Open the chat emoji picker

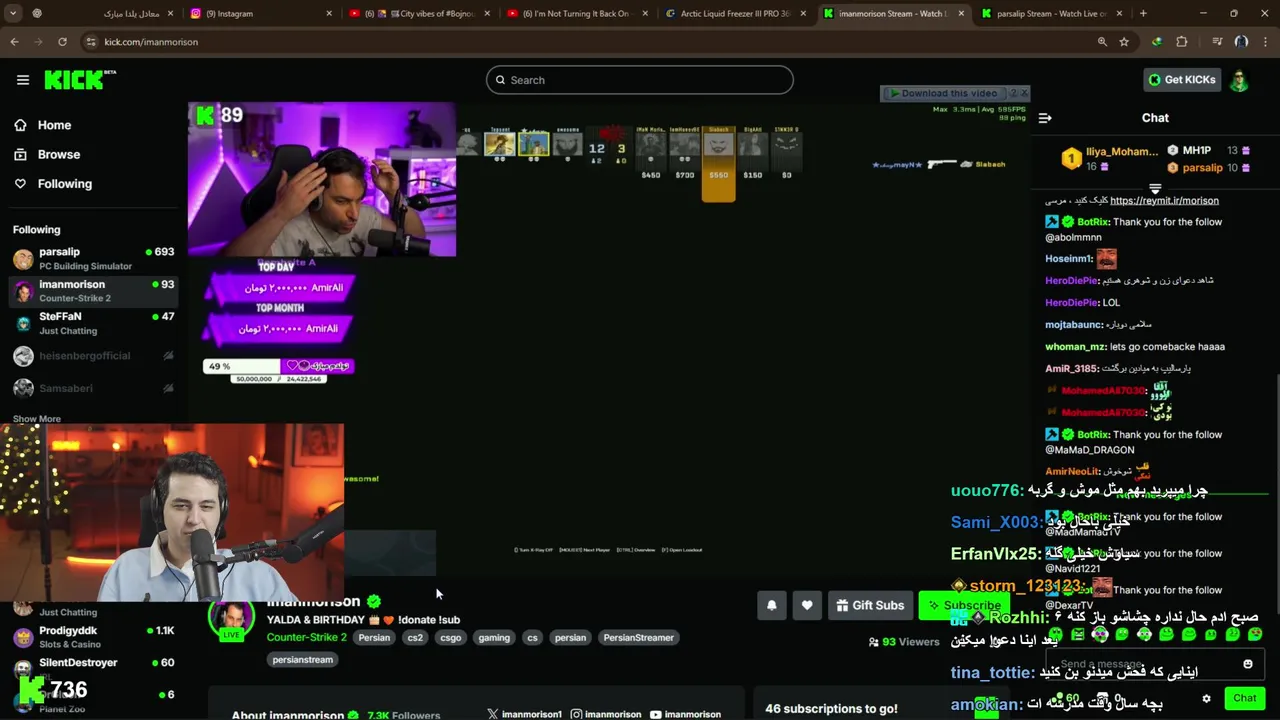click(x=1248, y=664)
